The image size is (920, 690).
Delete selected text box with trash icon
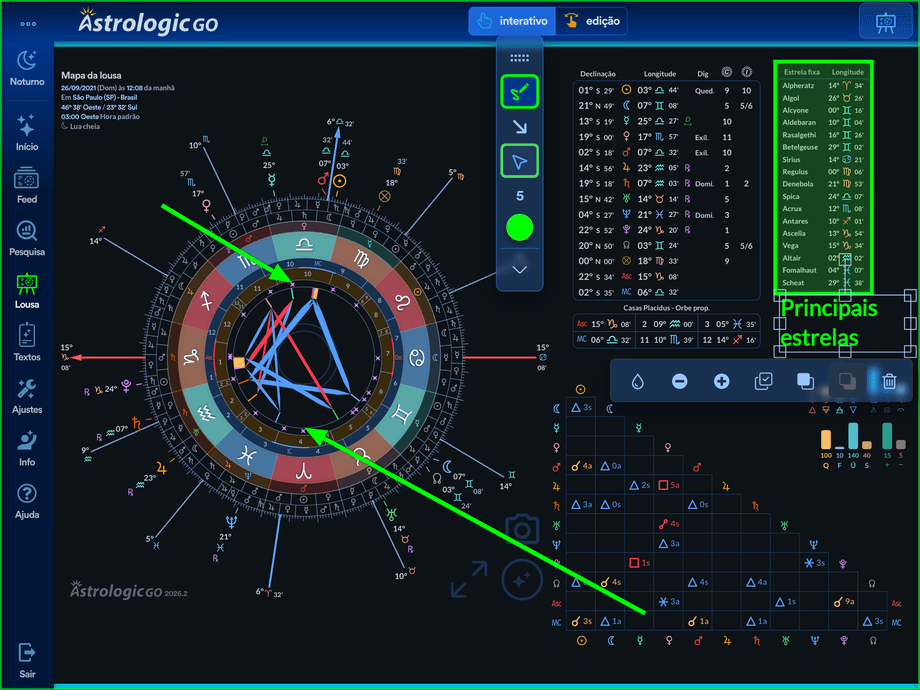(889, 381)
